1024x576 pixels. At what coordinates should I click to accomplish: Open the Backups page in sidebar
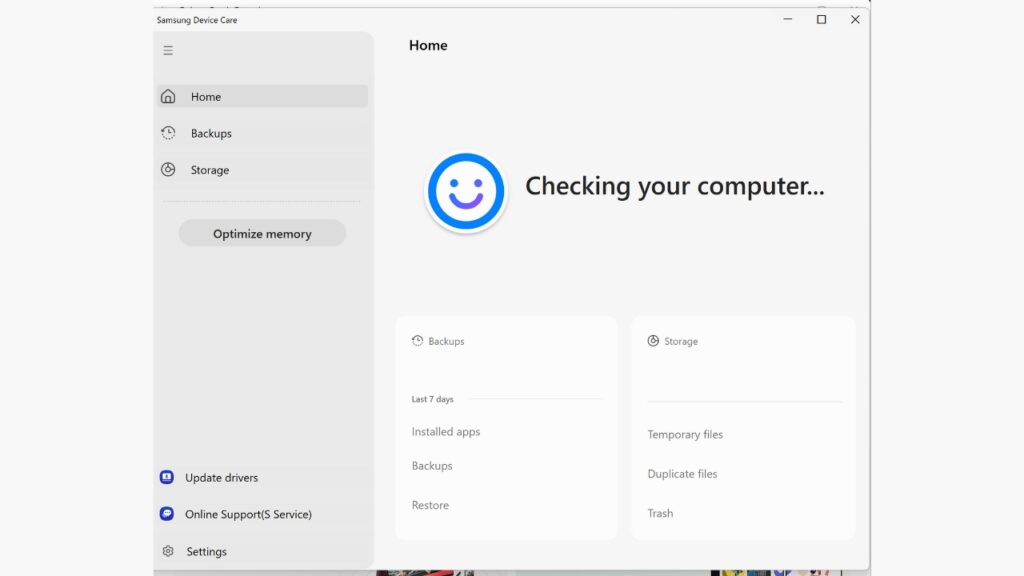[x=263, y=133]
